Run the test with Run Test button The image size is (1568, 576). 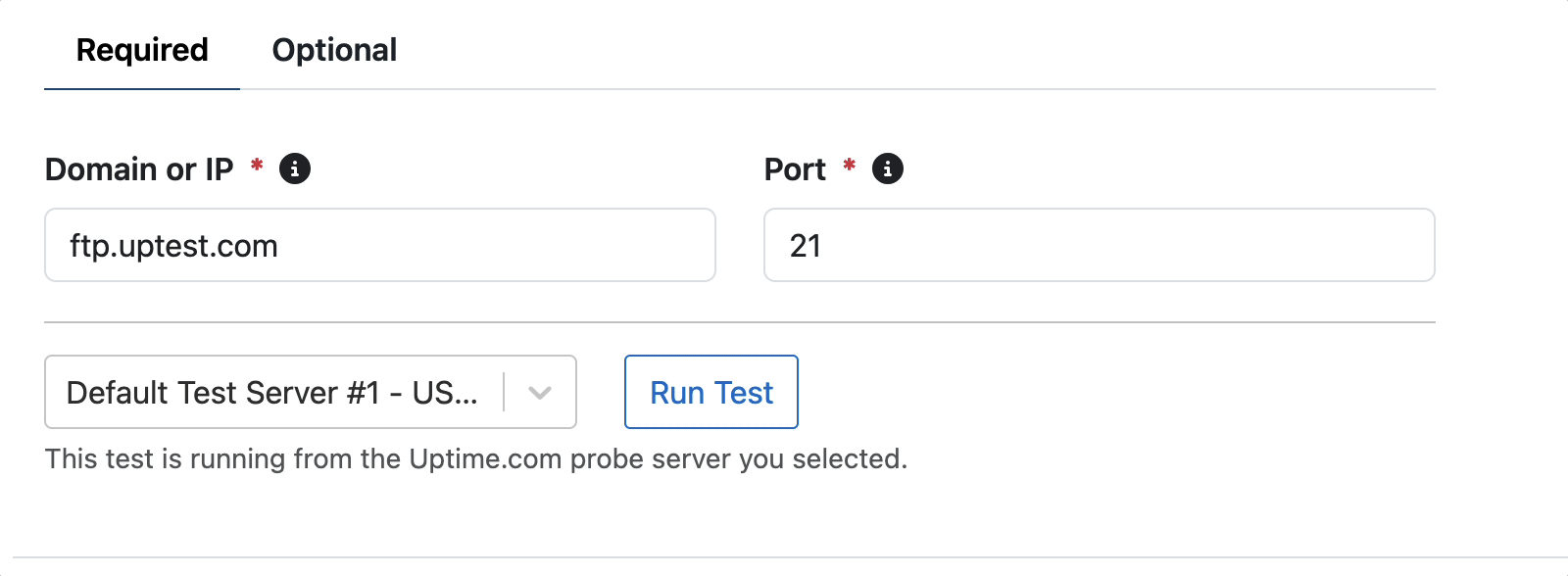[x=711, y=392]
